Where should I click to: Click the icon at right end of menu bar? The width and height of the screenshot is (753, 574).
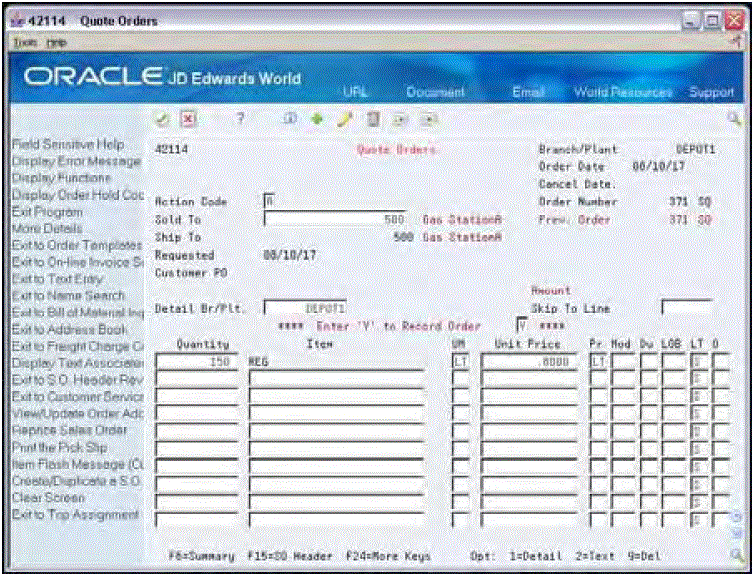pos(736,43)
